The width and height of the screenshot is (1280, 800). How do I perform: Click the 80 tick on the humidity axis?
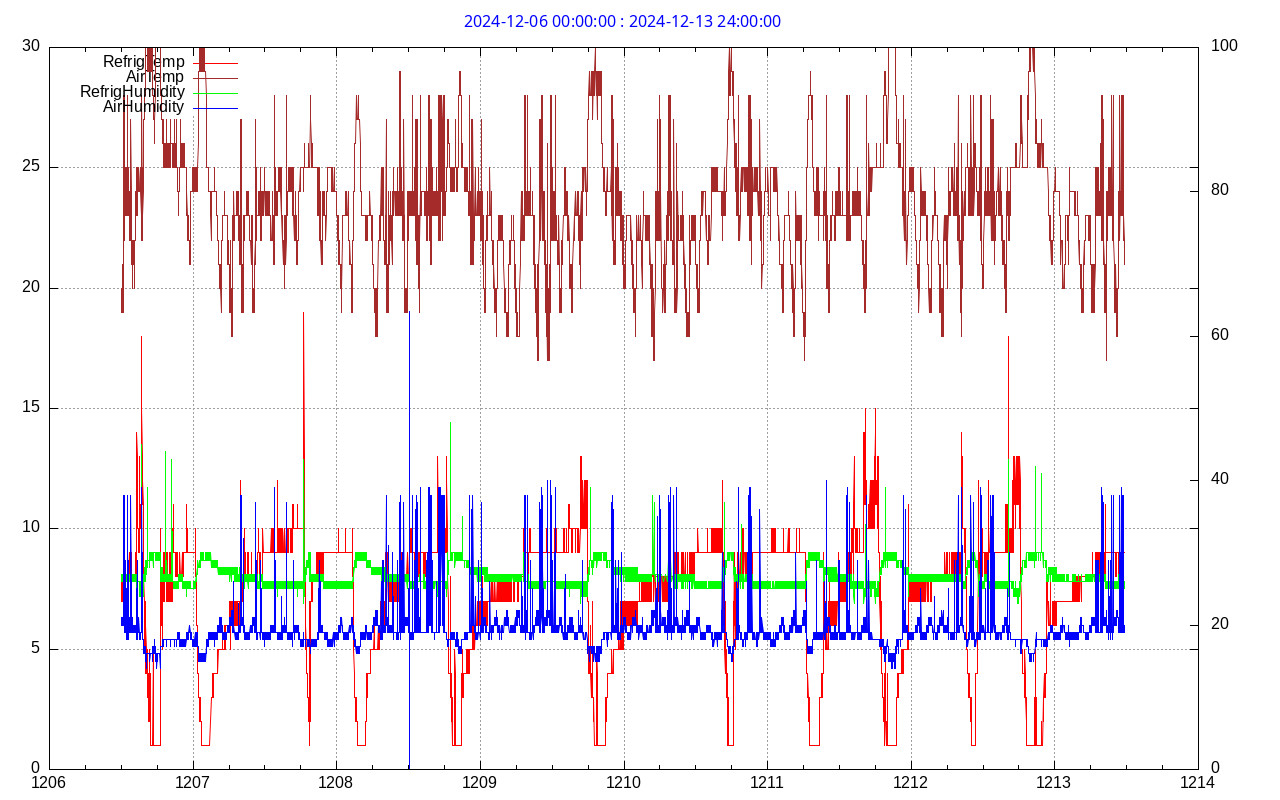pyautogui.click(x=1220, y=190)
